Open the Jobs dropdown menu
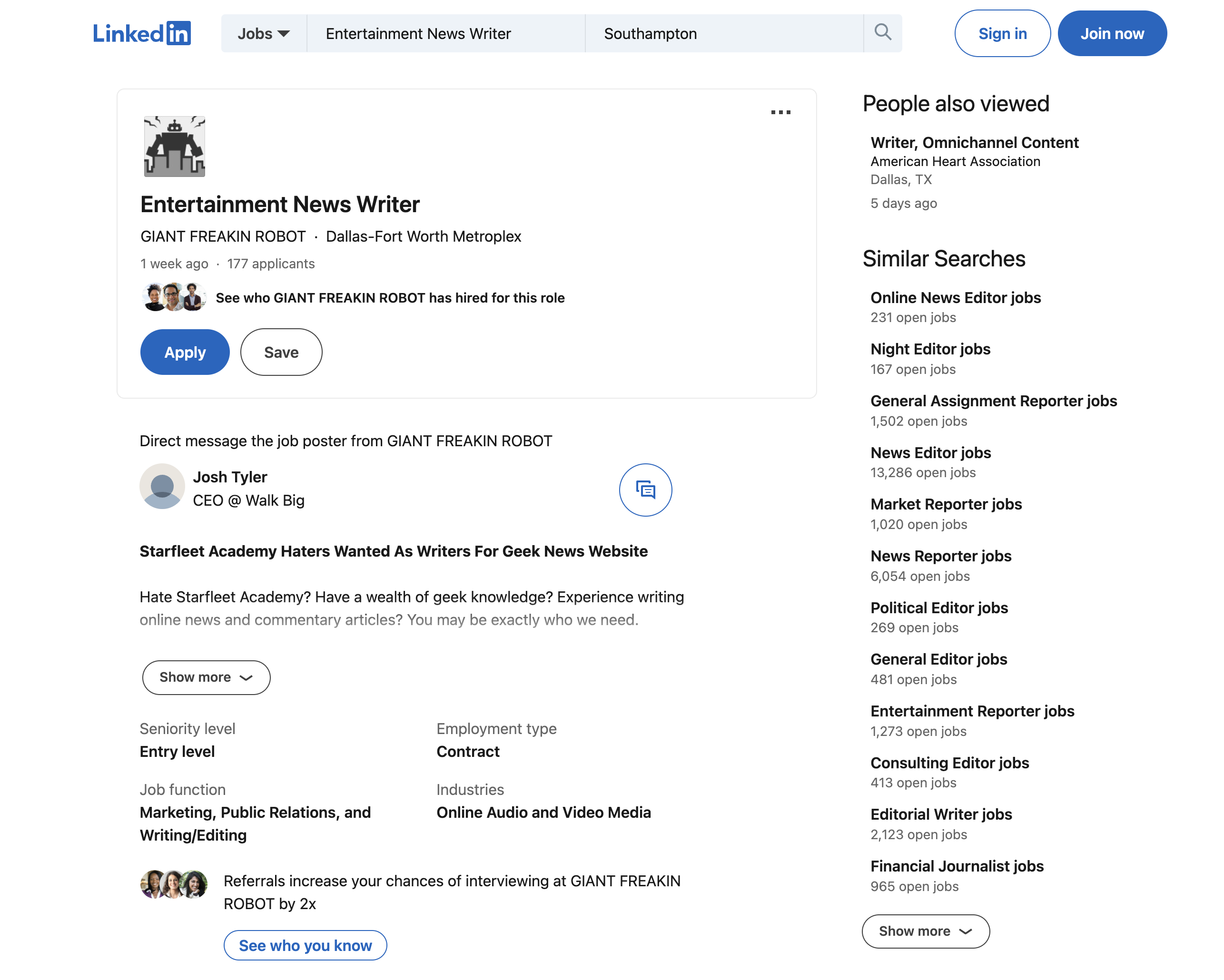 (x=264, y=33)
